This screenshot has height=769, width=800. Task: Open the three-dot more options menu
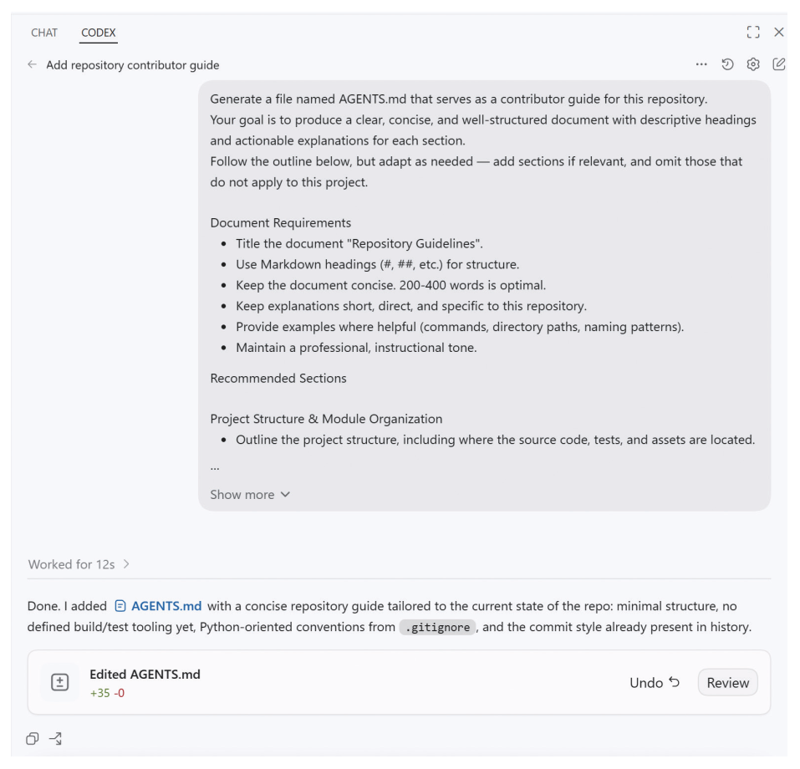[x=702, y=64]
